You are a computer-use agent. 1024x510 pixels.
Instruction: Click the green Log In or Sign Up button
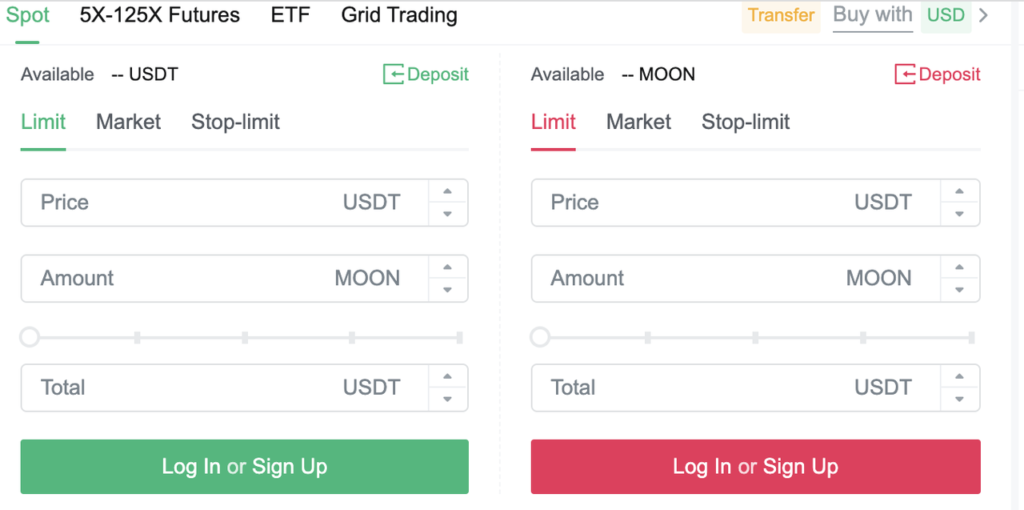[244, 466]
